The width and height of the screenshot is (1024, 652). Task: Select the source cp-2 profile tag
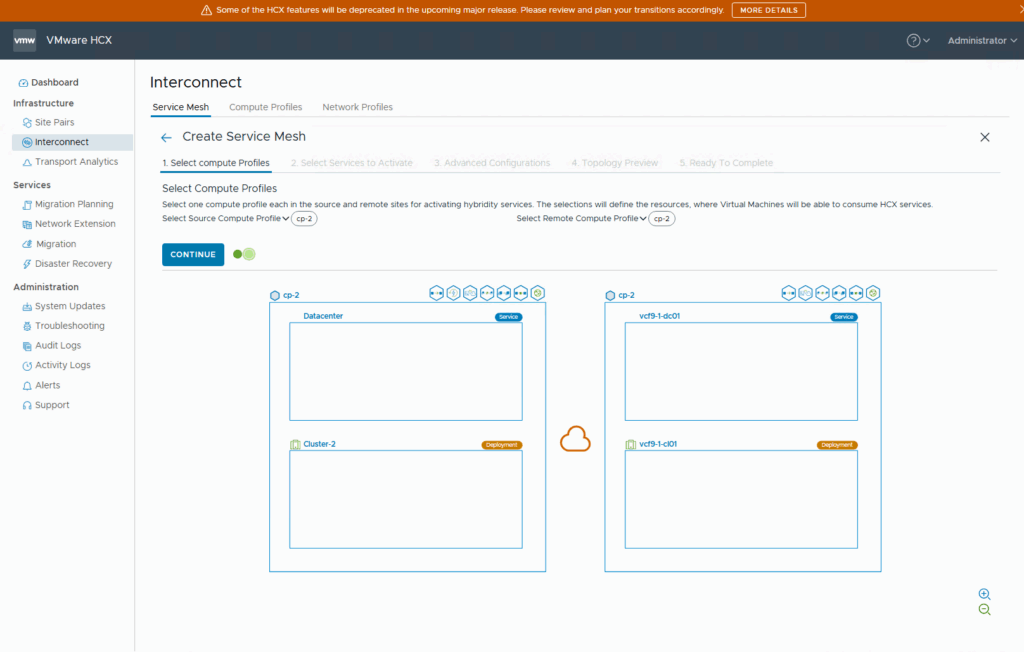[304, 218]
